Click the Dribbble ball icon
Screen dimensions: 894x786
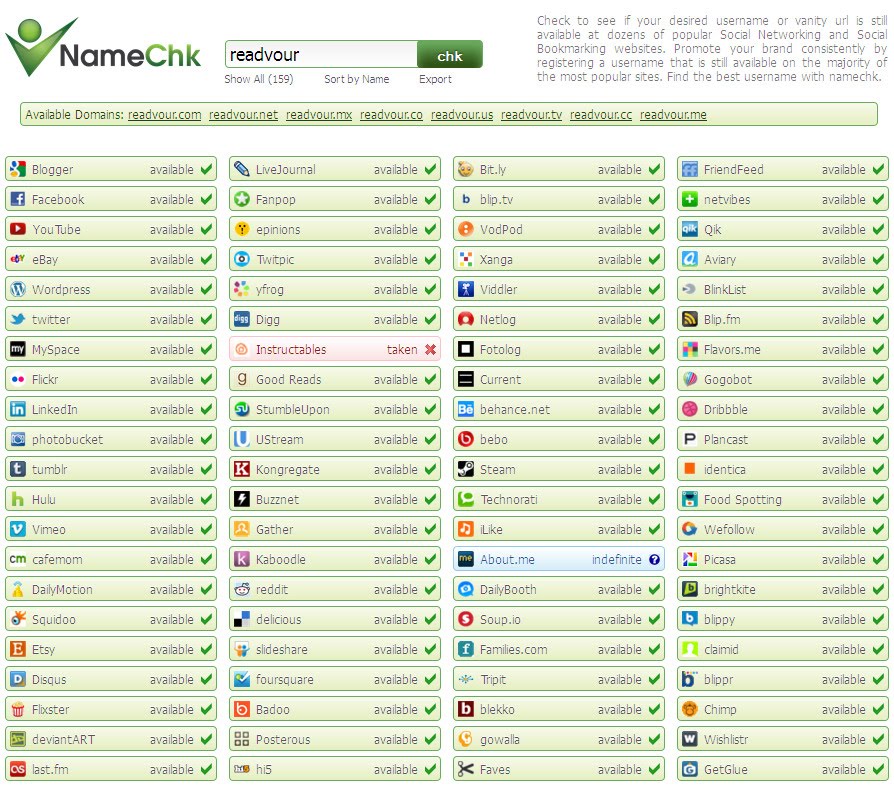click(690, 409)
